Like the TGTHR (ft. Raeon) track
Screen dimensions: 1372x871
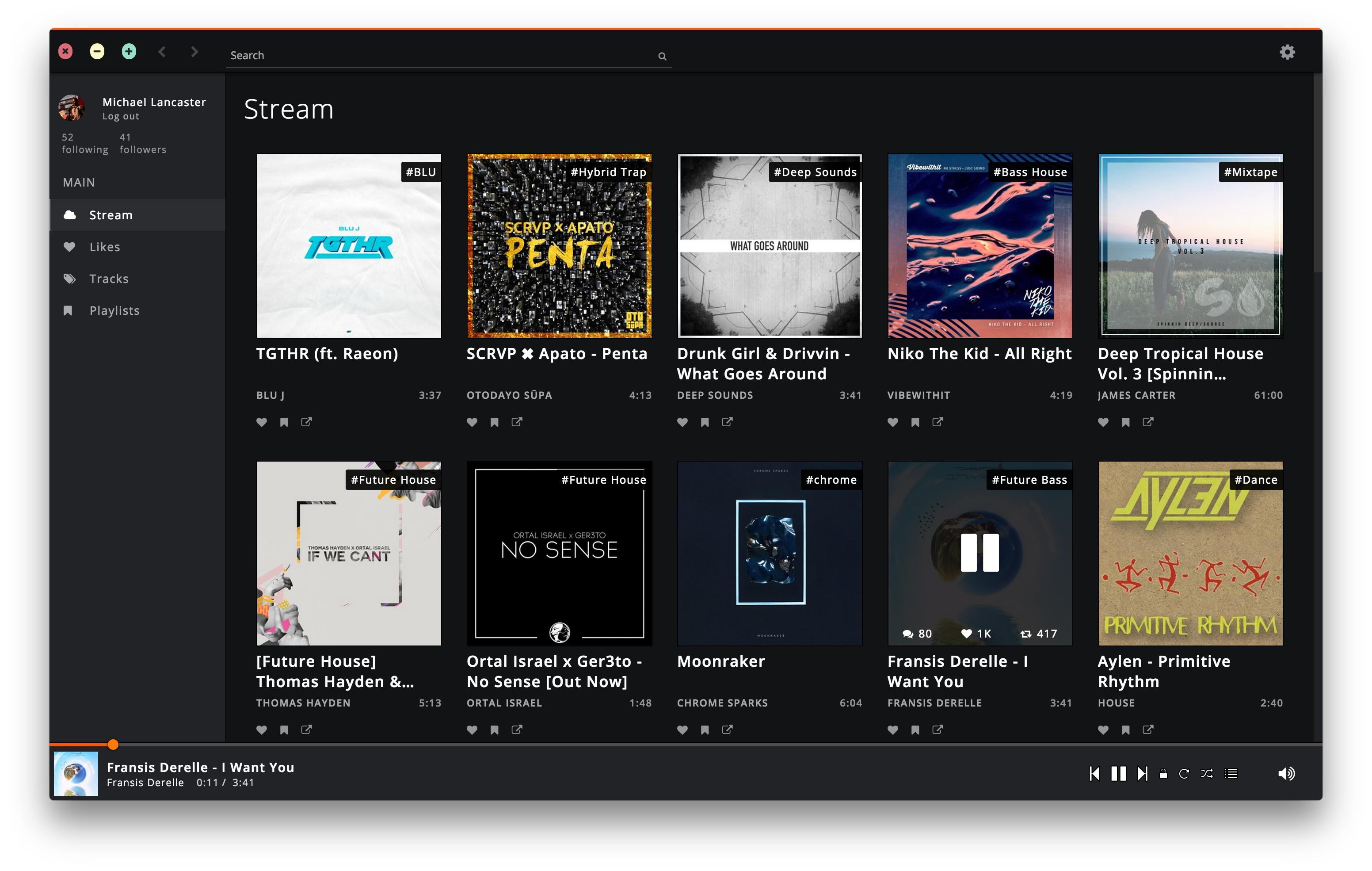click(x=262, y=422)
